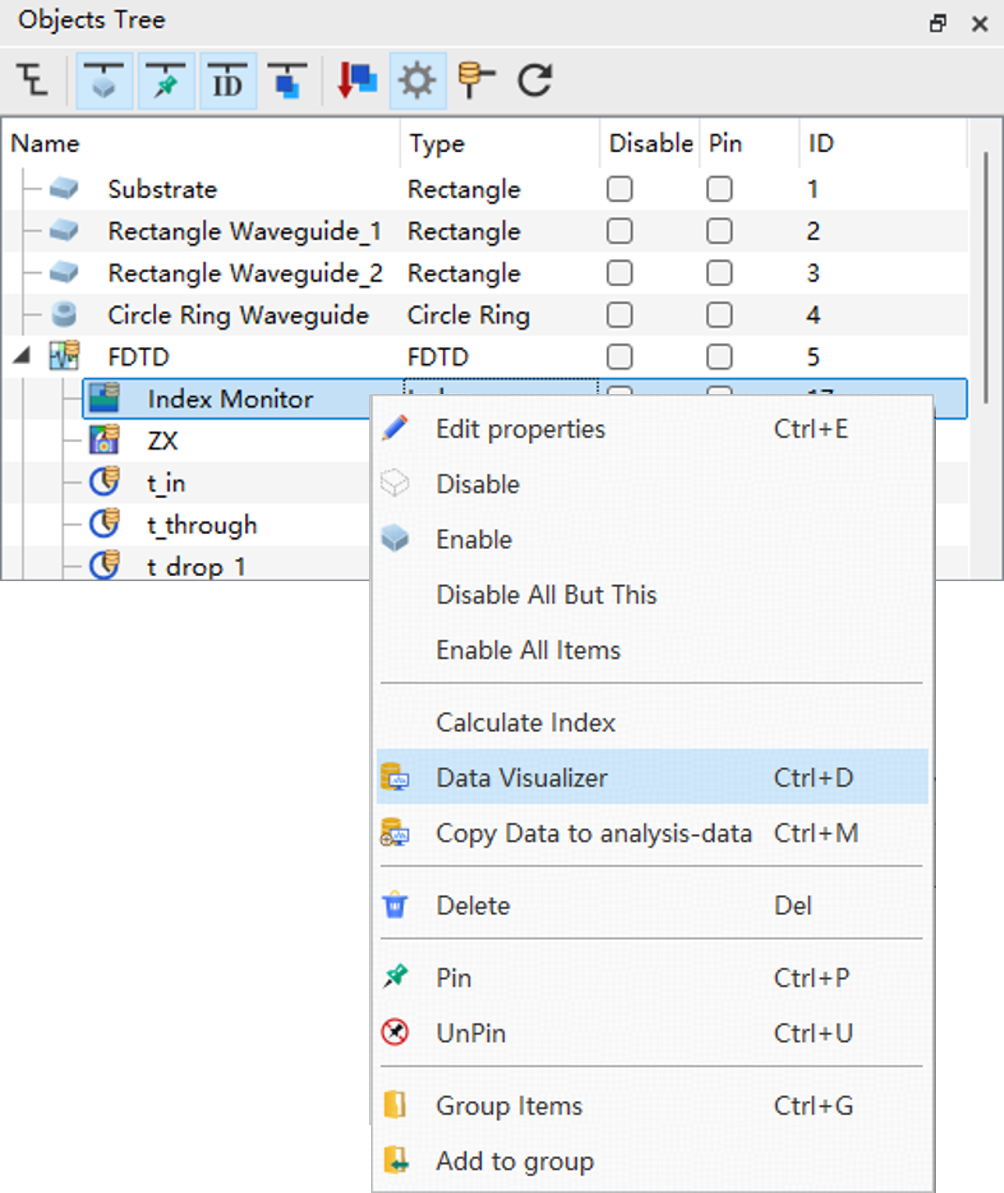Screen dimensions: 1004x1193
Task: Click Group Items in context menu
Action: coord(509,1106)
